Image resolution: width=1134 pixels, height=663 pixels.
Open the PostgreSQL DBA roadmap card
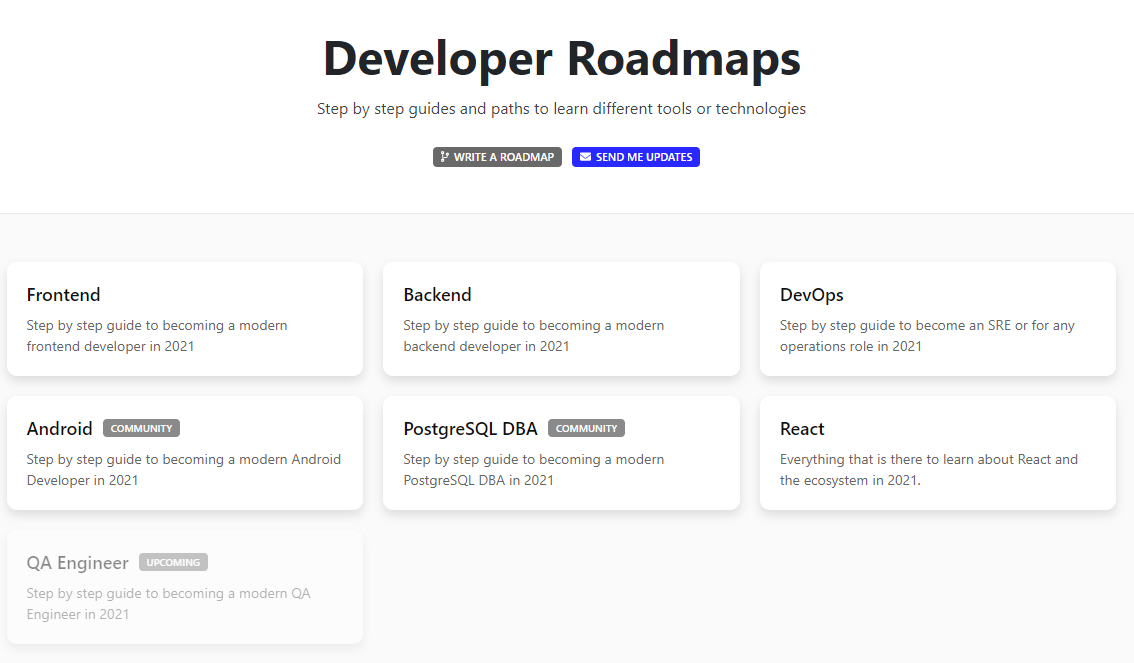coord(561,453)
